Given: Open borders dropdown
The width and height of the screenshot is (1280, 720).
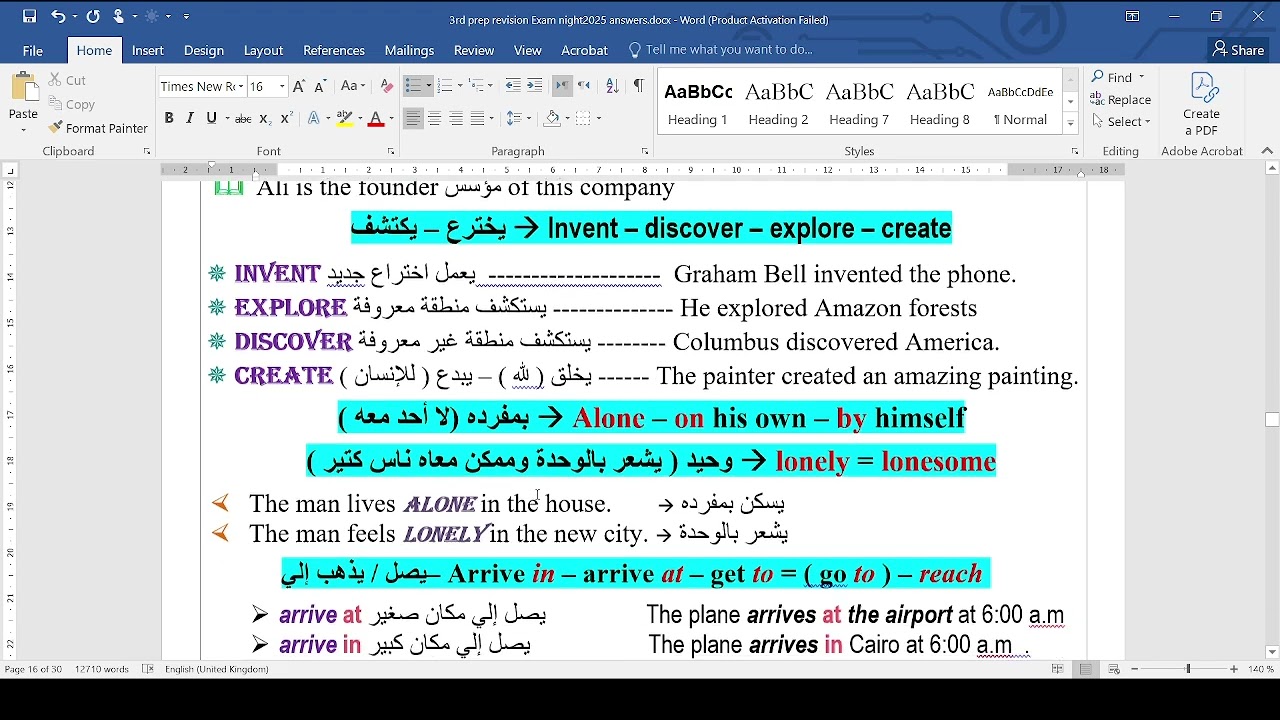Looking at the screenshot, I should [x=598, y=118].
